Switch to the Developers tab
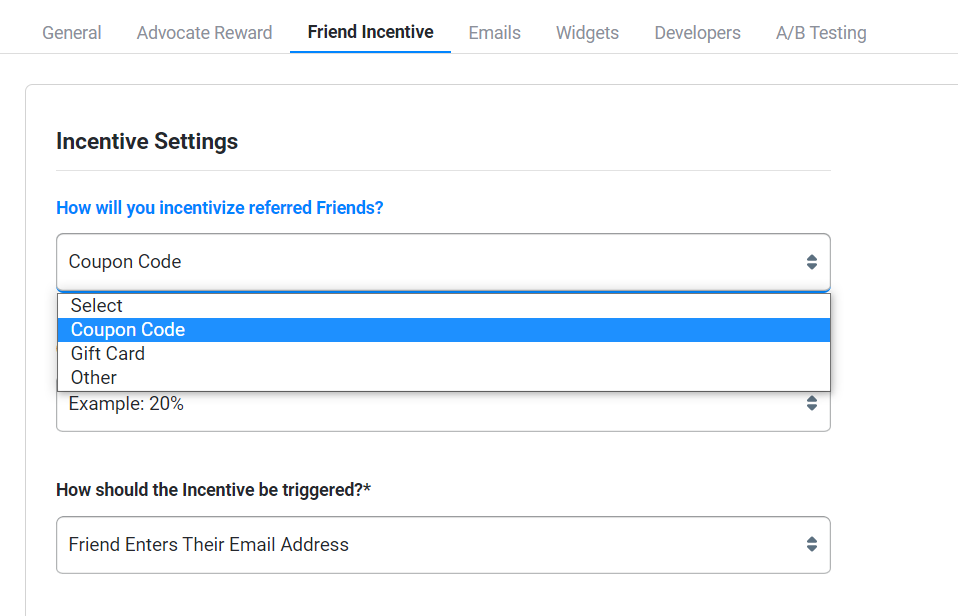958x616 pixels. coord(697,33)
